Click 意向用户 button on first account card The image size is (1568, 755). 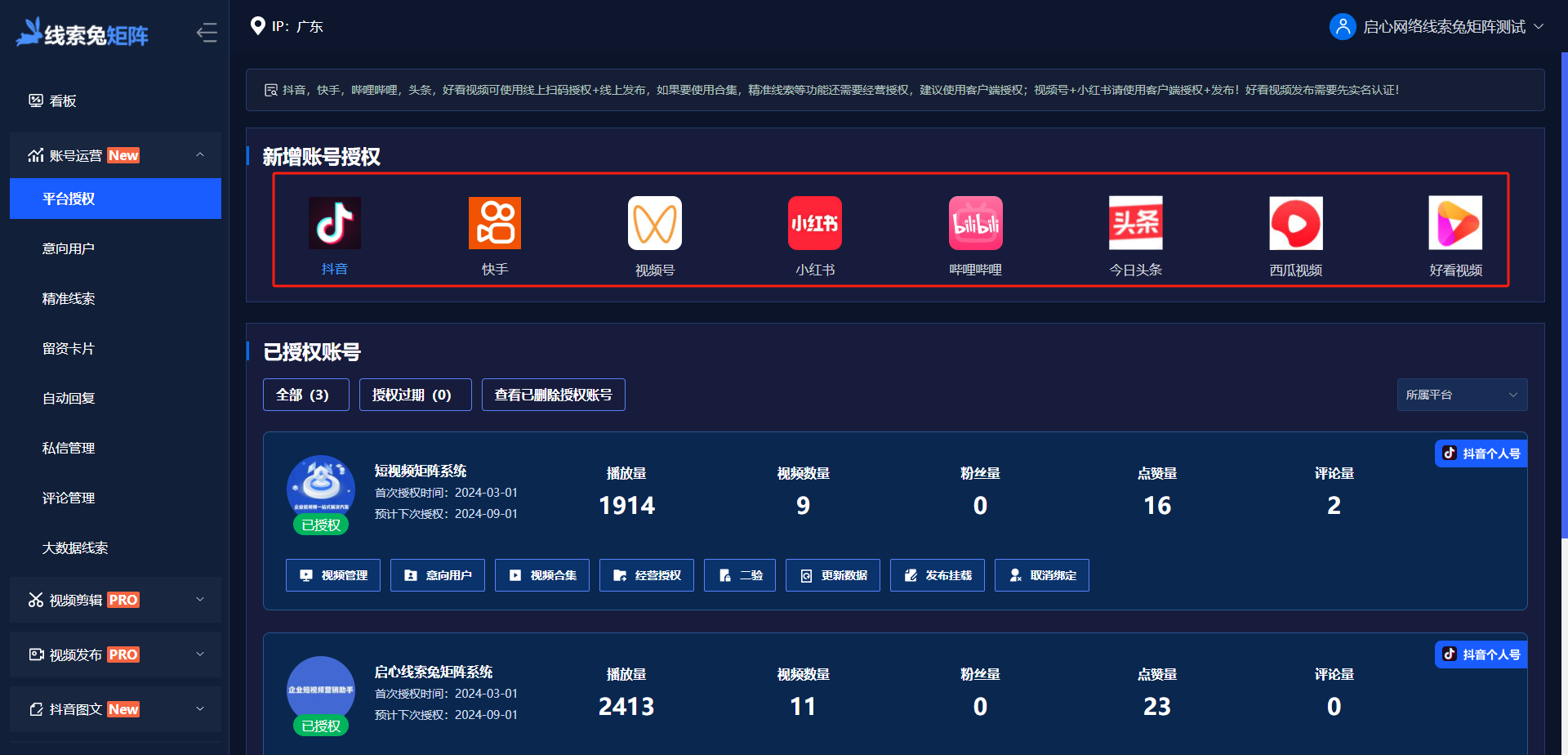(x=438, y=575)
